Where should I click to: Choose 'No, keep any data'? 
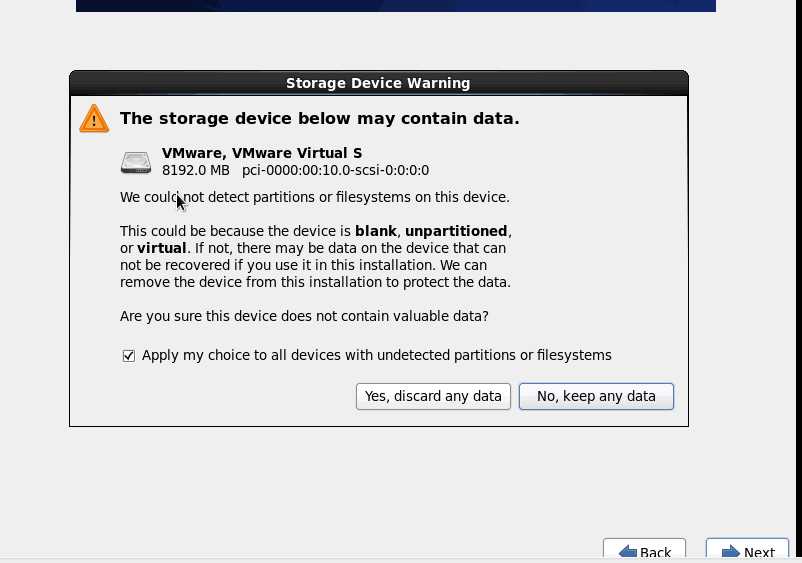pyautogui.click(x=596, y=396)
